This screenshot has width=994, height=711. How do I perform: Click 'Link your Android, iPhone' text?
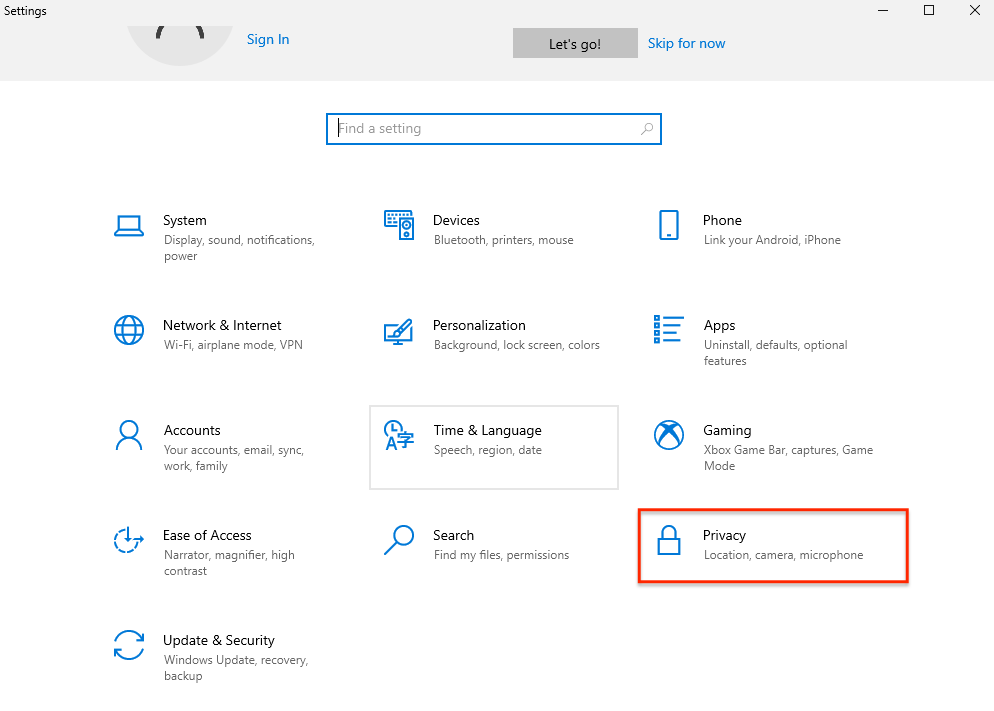[x=772, y=240]
